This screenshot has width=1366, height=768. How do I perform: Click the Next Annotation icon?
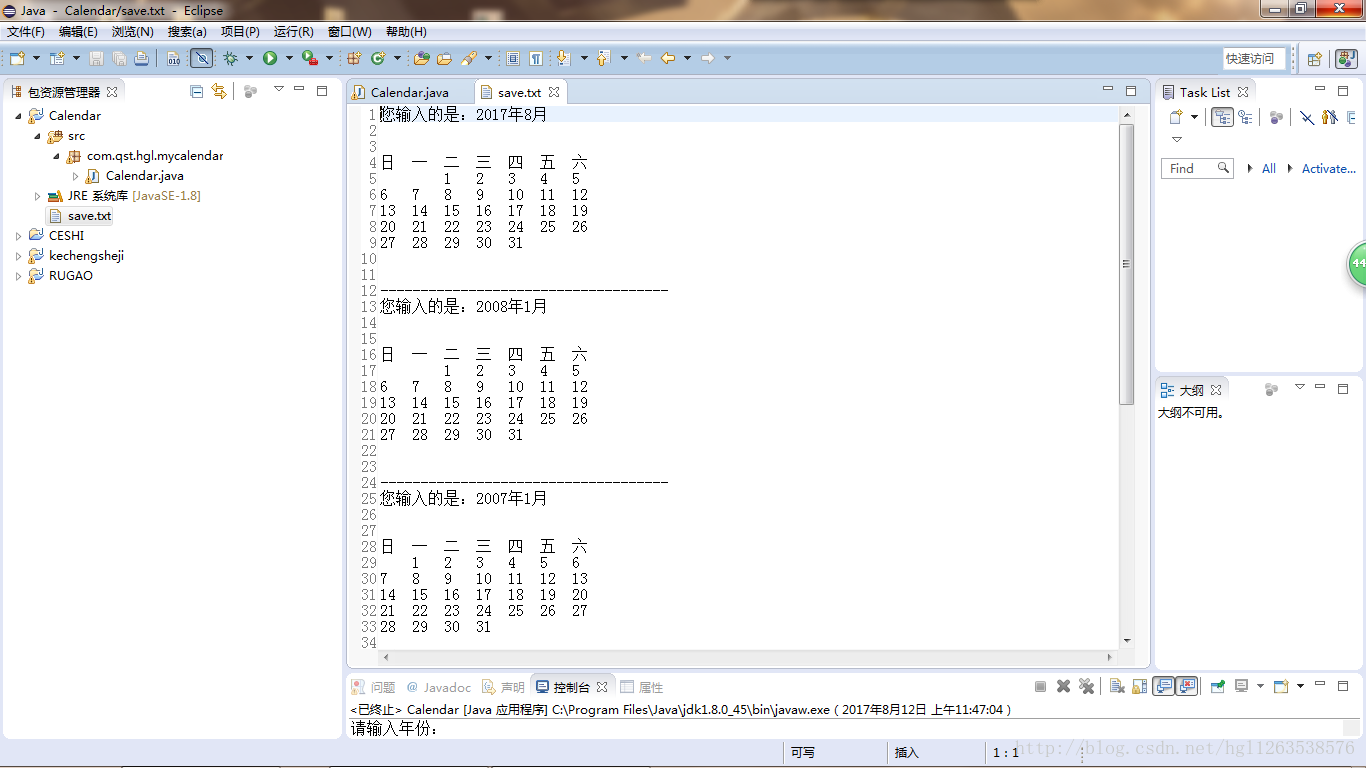[x=563, y=58]
